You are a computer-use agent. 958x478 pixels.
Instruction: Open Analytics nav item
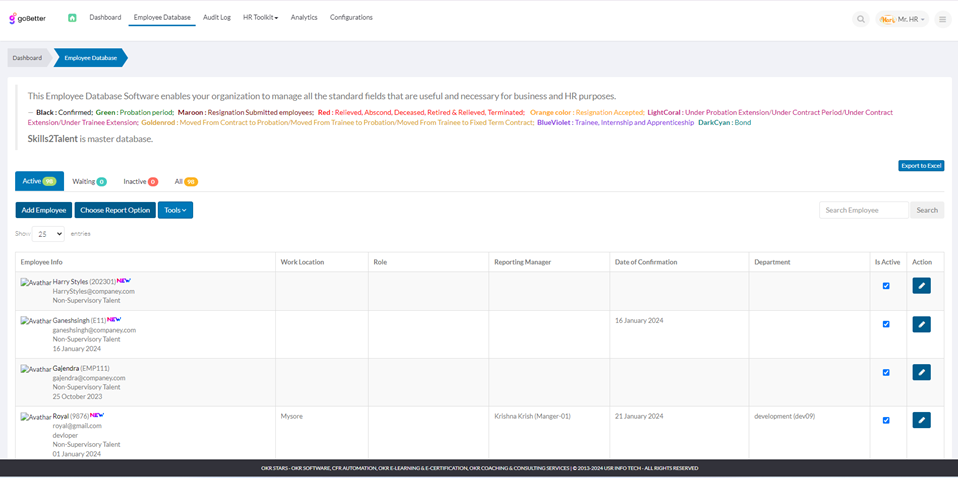[x=304, y=18]
